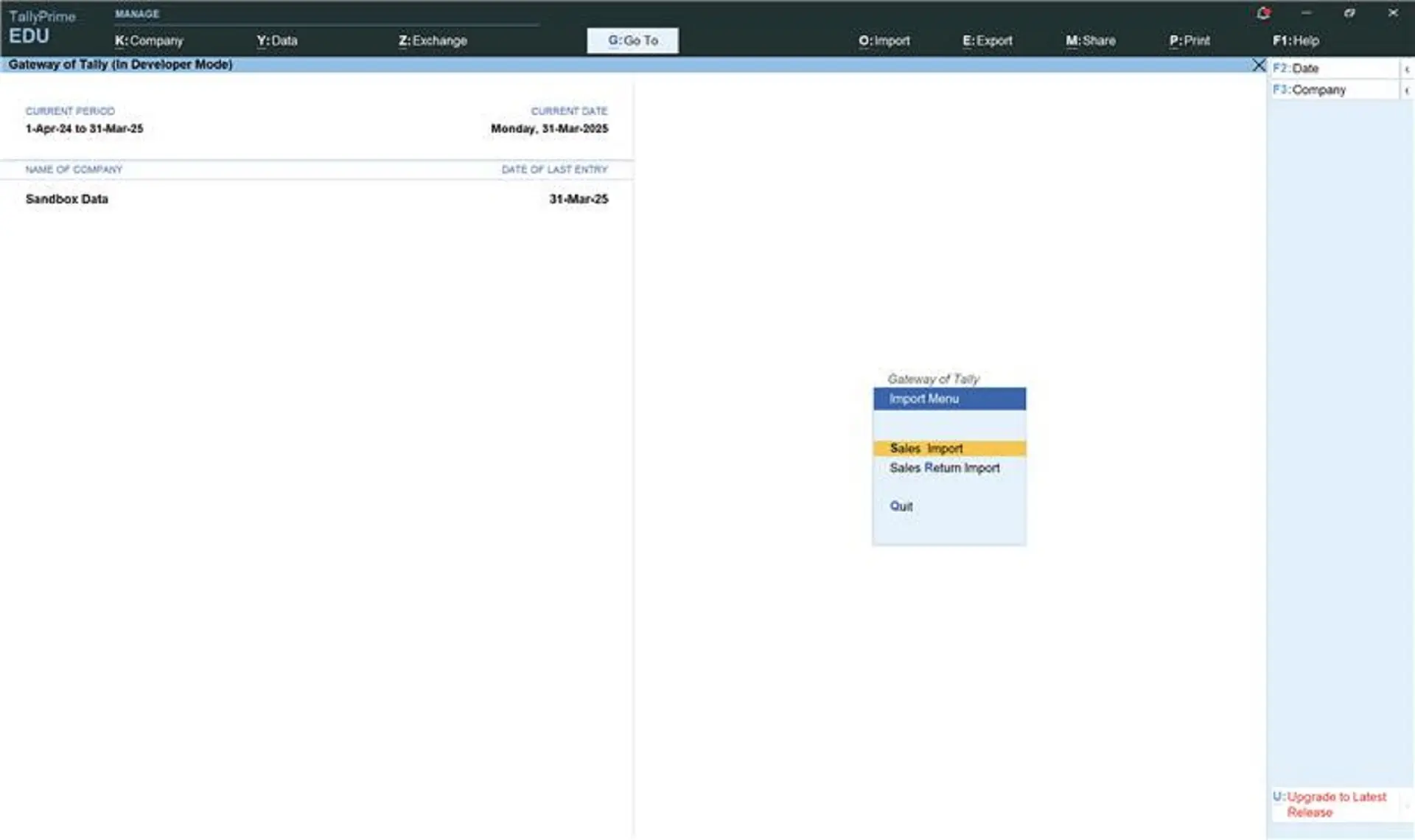Open the K:Company menu
The height and width of the screenshot is (840, 1415).
[149, 41]
